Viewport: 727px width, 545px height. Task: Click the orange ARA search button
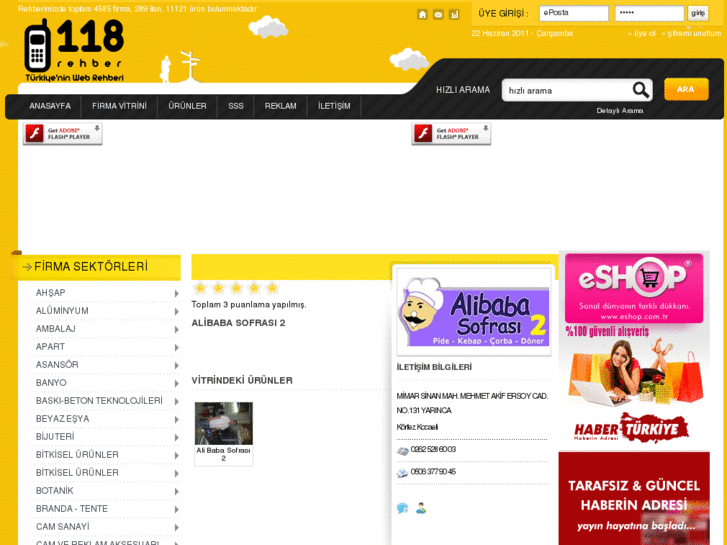coord(686,89)
